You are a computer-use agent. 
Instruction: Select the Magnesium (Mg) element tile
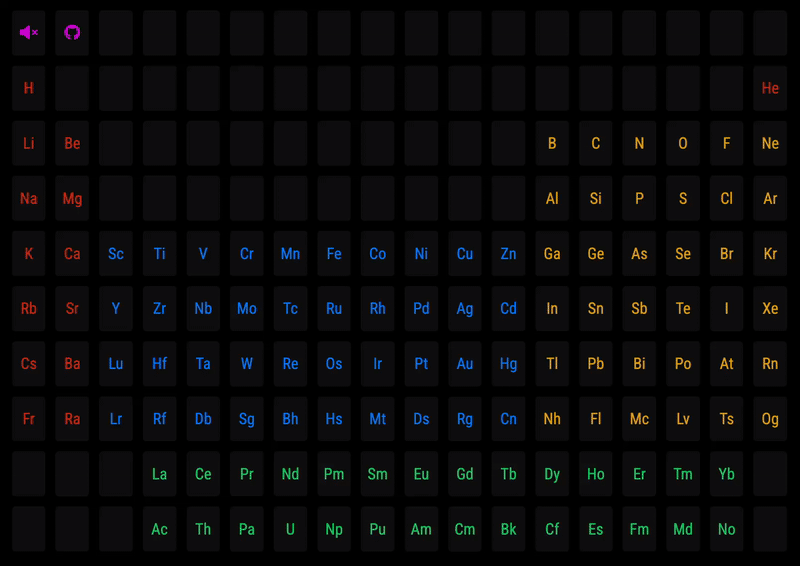[x=72, y=198]
